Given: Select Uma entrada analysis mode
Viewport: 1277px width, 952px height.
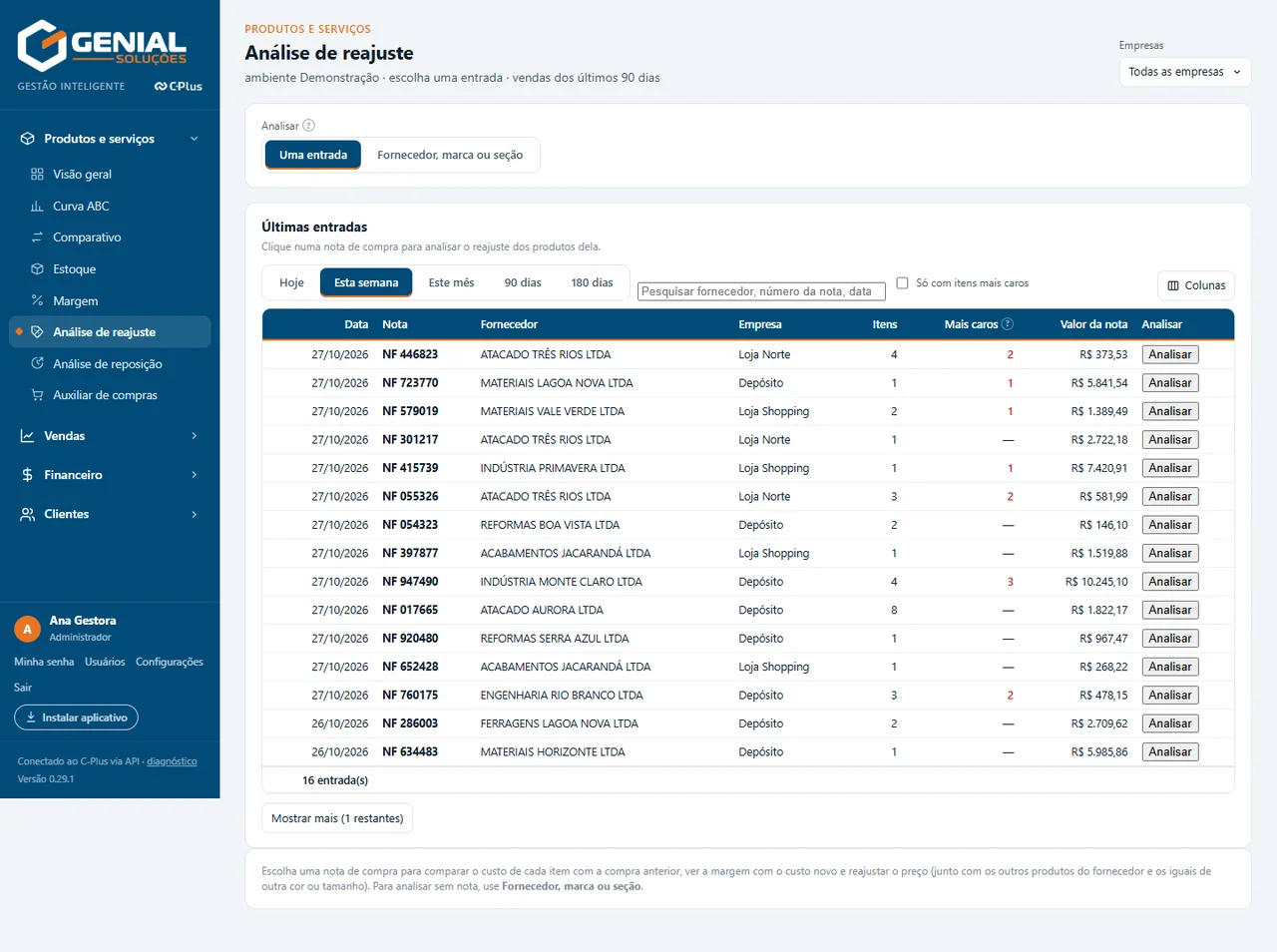Looking at the screenshot, I should click(x=313, y=155).
